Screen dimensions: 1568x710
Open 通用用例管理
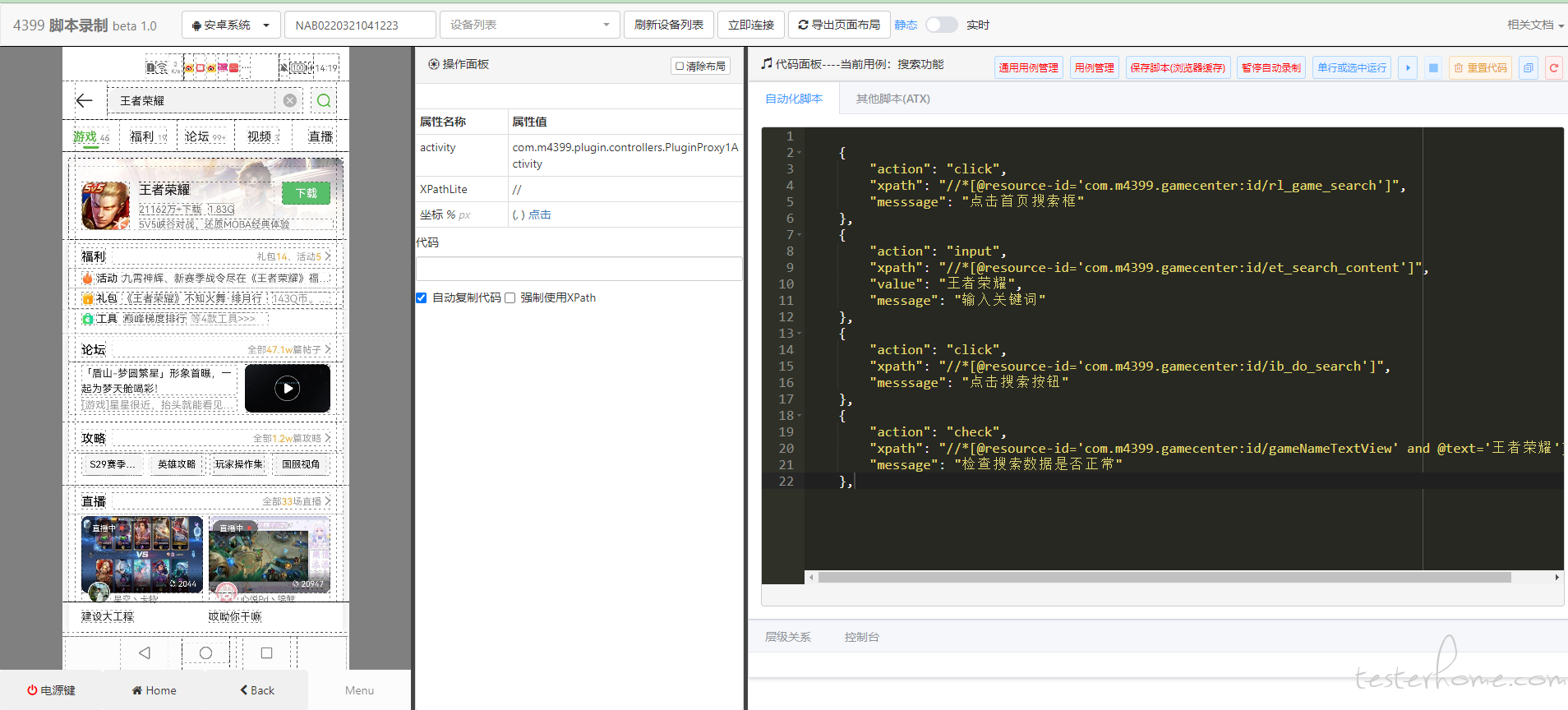tap(1028, 67)
